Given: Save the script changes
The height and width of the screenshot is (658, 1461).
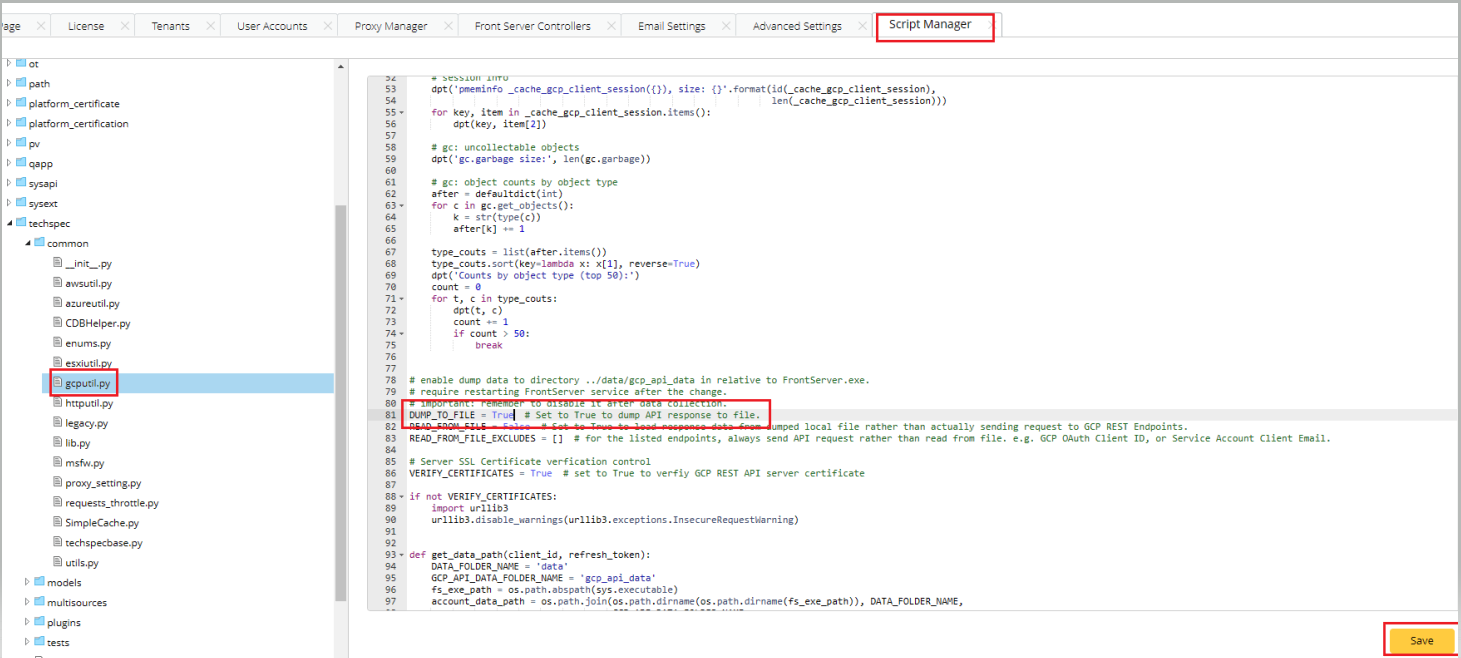Looking at the screenshot, I should pyautogui.click(x=1420, y=640).
